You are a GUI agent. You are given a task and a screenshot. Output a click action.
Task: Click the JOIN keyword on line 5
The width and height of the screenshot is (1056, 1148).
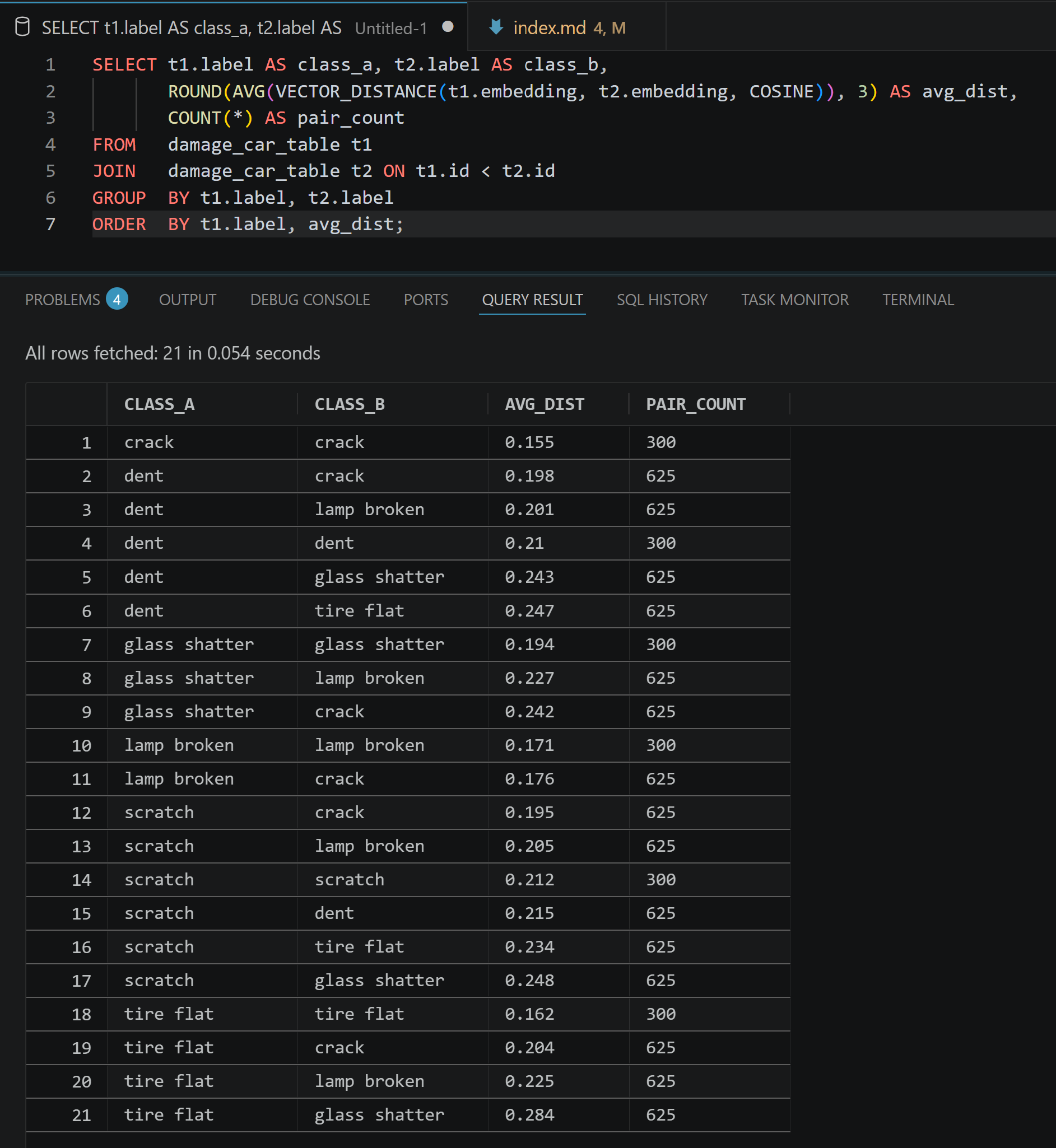coord(114,171)
